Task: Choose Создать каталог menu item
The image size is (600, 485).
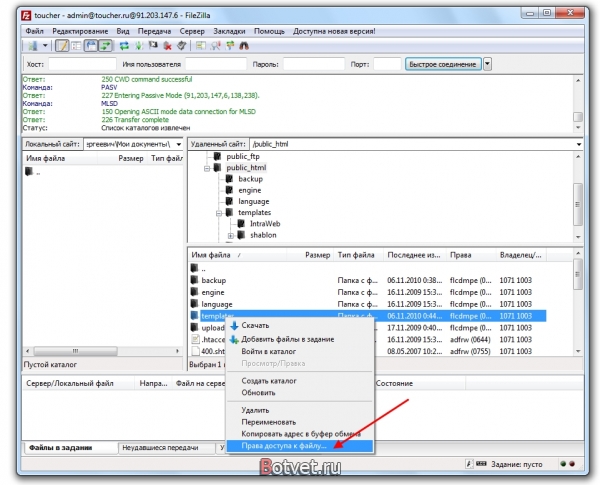Action: tap(300, 381)
